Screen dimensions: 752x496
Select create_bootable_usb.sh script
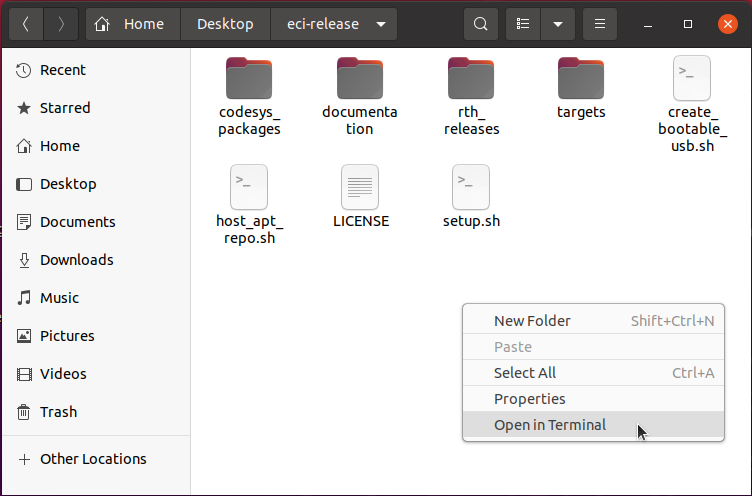(692, 105)
